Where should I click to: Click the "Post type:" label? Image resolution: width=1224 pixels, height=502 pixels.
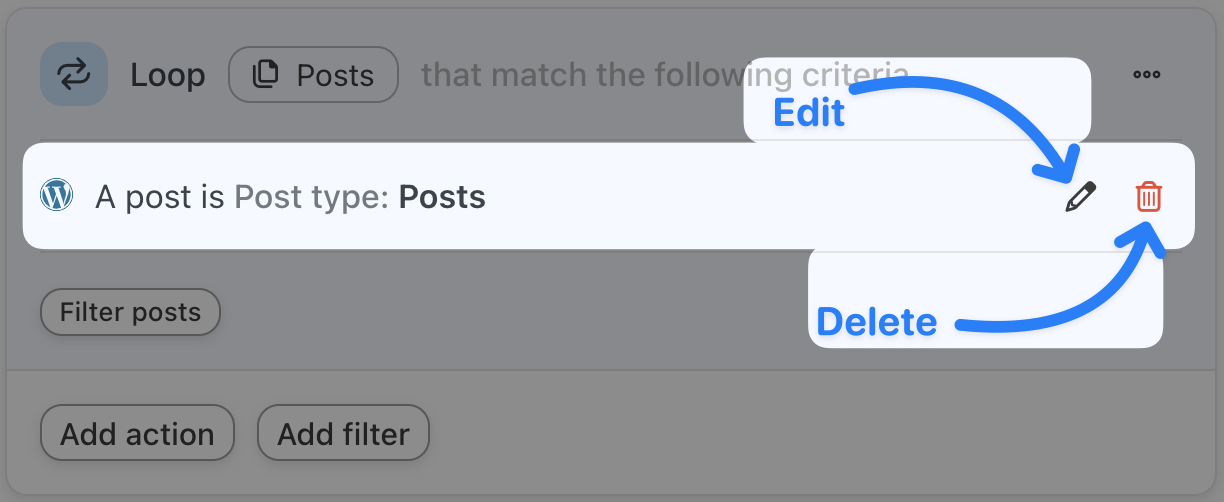point(311,197)
